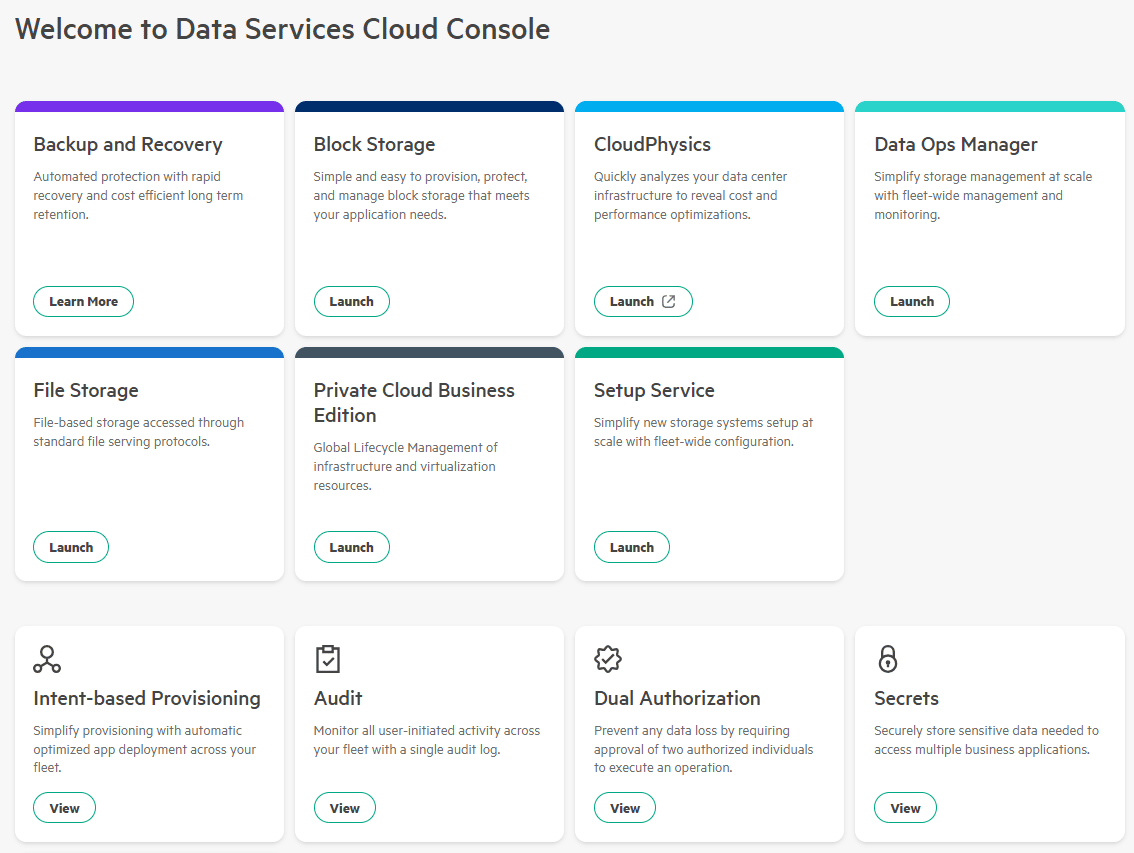The height and width of the screenshot is (853, 1134).
Task: Launch the File Storage service
Action: (70, 547)
